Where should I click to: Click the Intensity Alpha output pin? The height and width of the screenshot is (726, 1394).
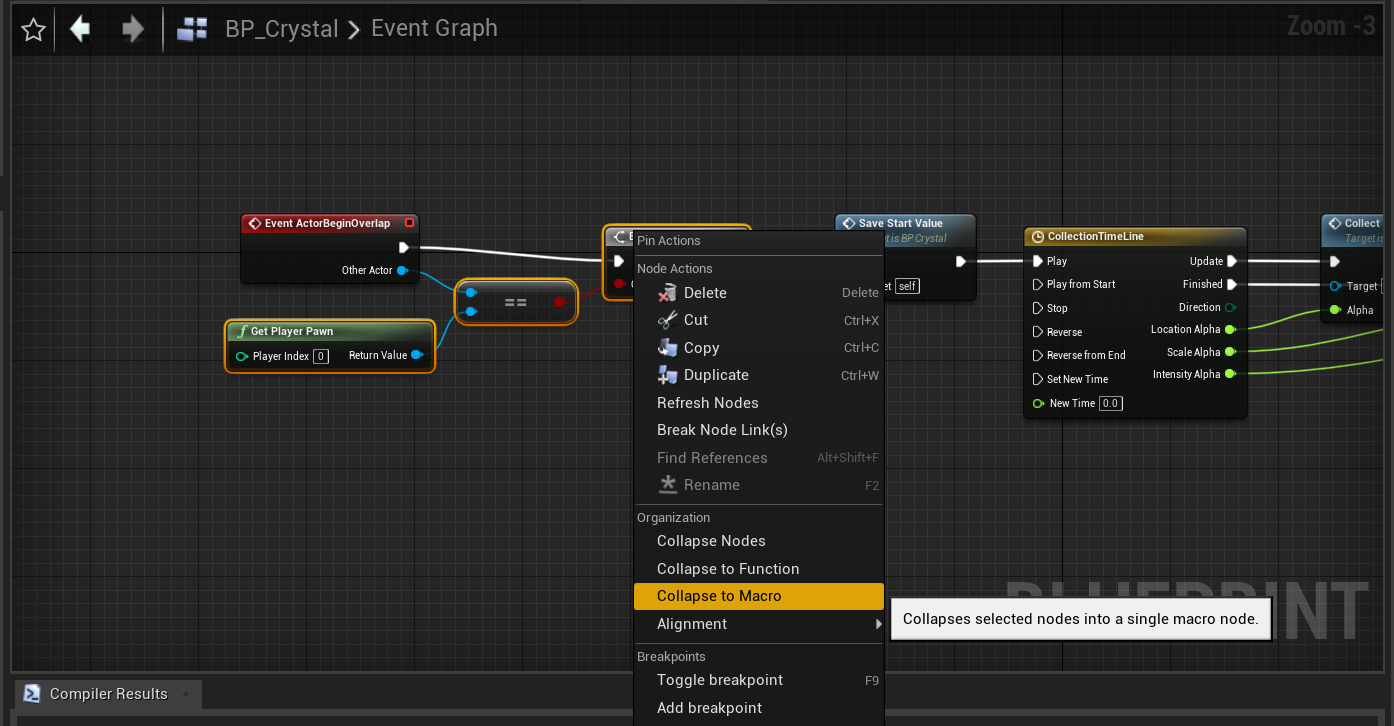(1230, 374)
